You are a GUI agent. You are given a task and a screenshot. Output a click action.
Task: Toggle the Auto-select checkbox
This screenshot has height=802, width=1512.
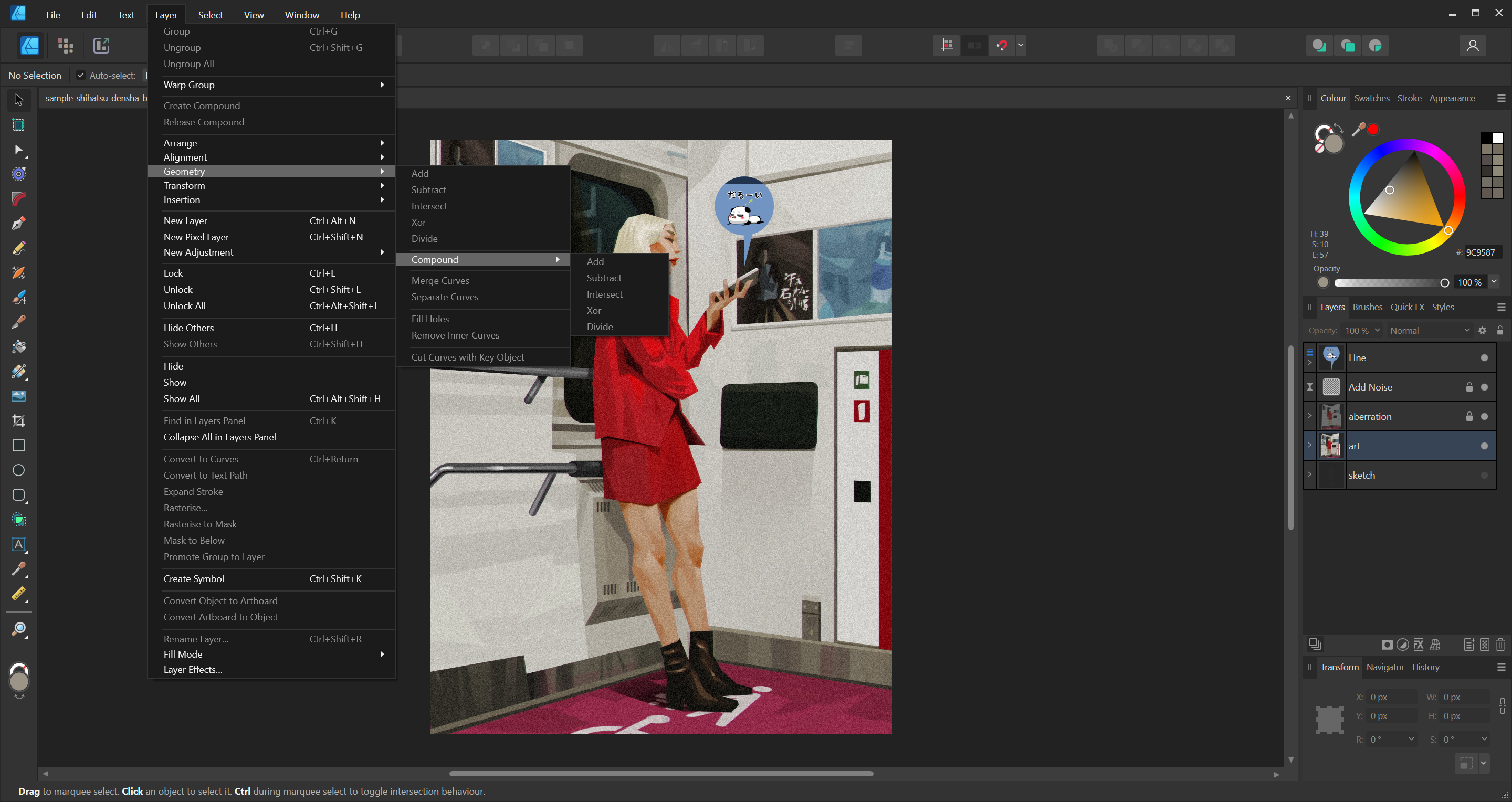[x=80, y=75]
